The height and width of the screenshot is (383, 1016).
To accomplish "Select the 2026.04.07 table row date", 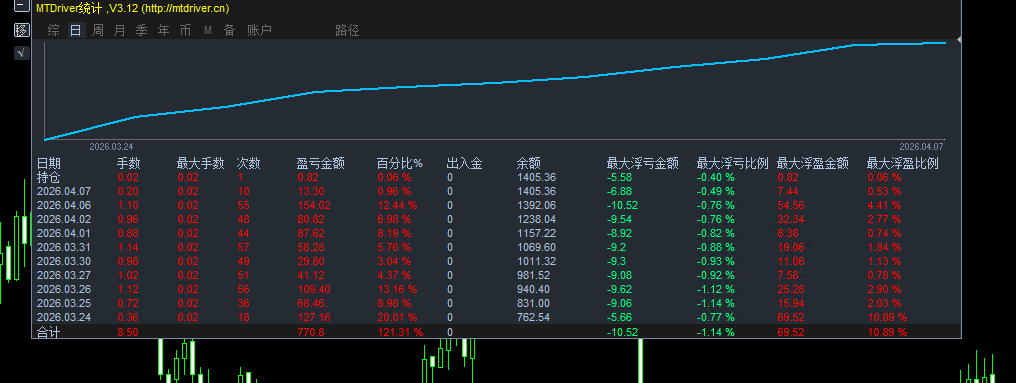I will pyautogui.click(x=64, y=191).
